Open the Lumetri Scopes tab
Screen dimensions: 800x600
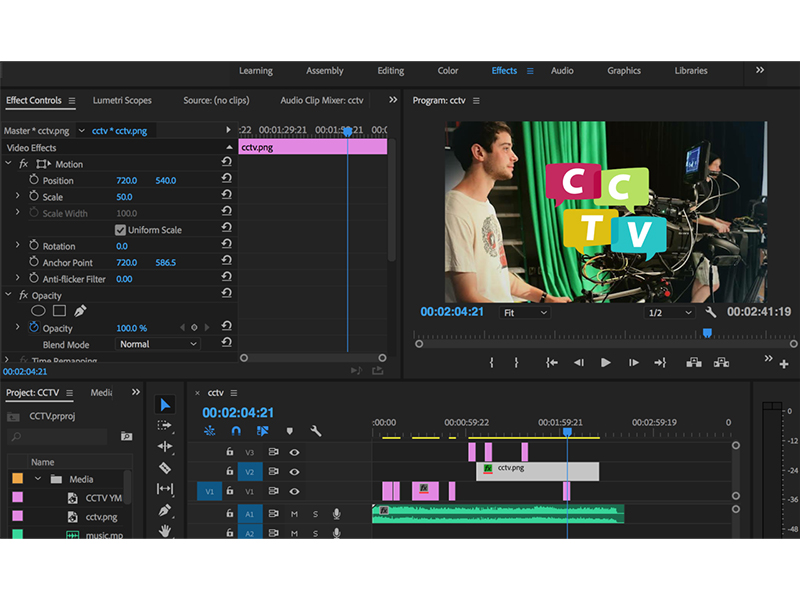122,100
